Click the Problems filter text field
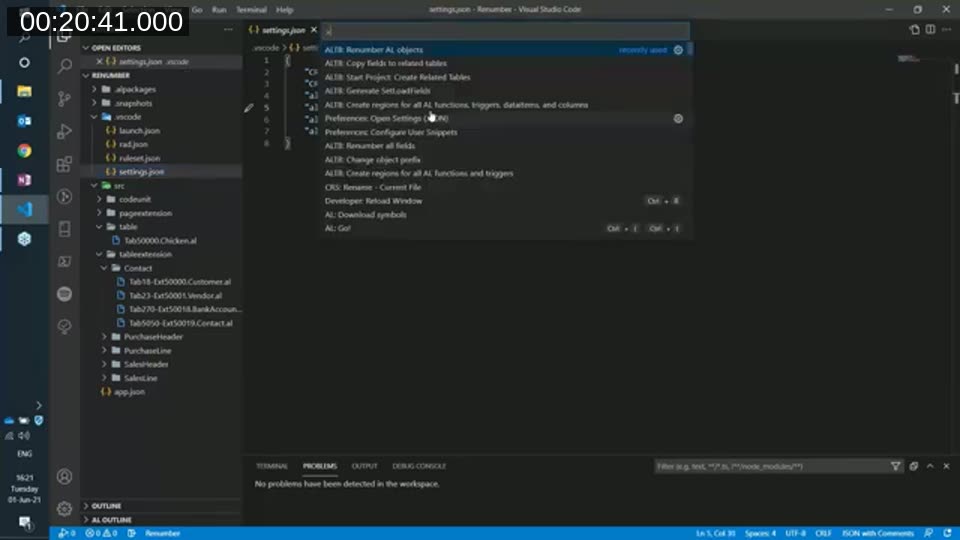The image size is (960, 540). tap(770, 467)
